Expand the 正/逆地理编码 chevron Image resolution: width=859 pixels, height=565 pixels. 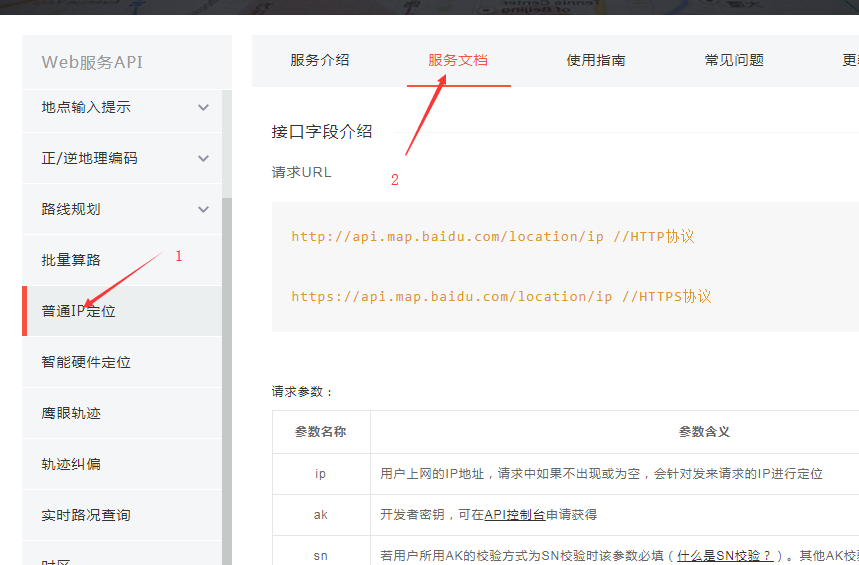(203, 158)
